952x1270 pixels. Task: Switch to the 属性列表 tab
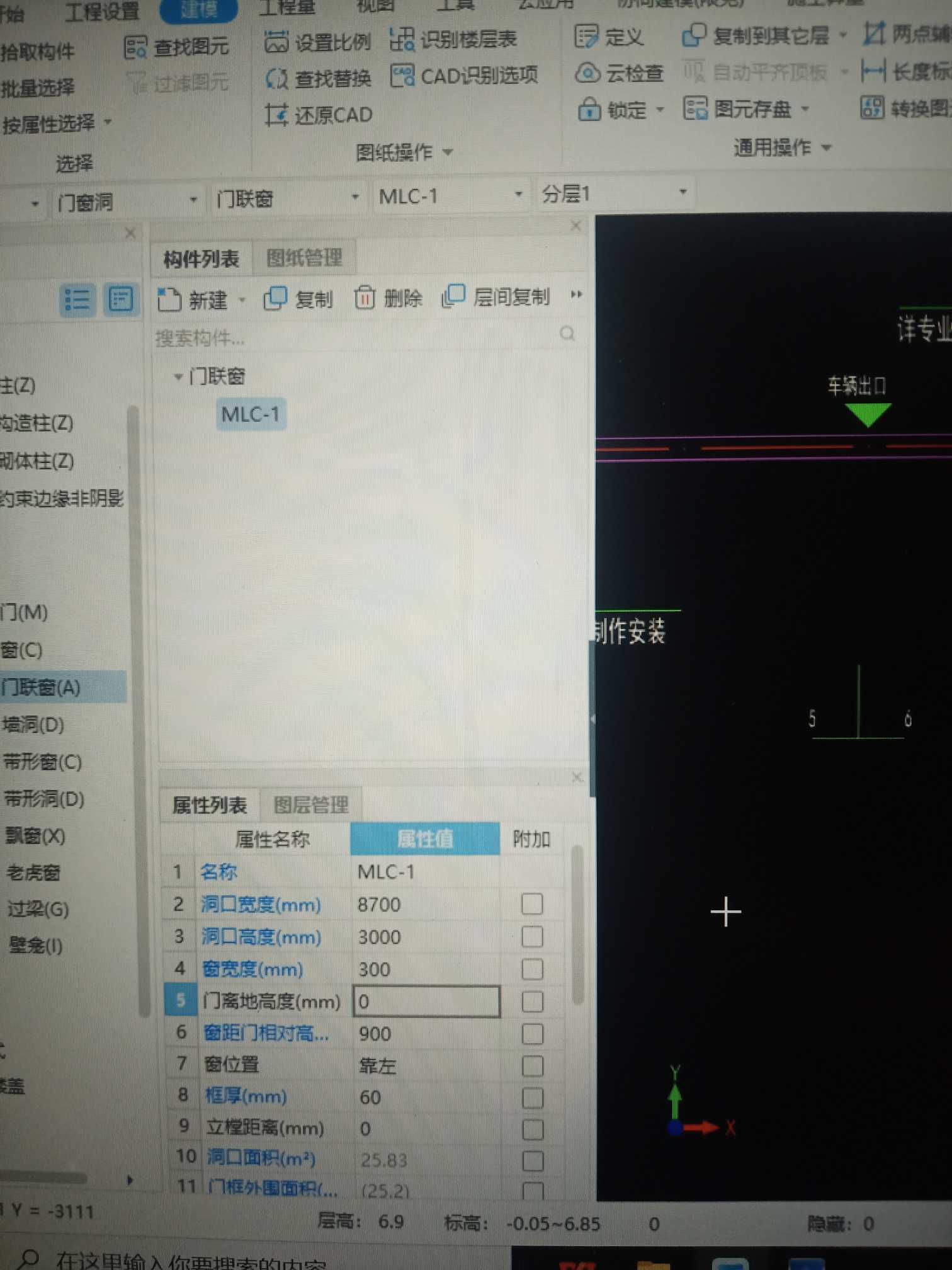(x=210, y=805)
